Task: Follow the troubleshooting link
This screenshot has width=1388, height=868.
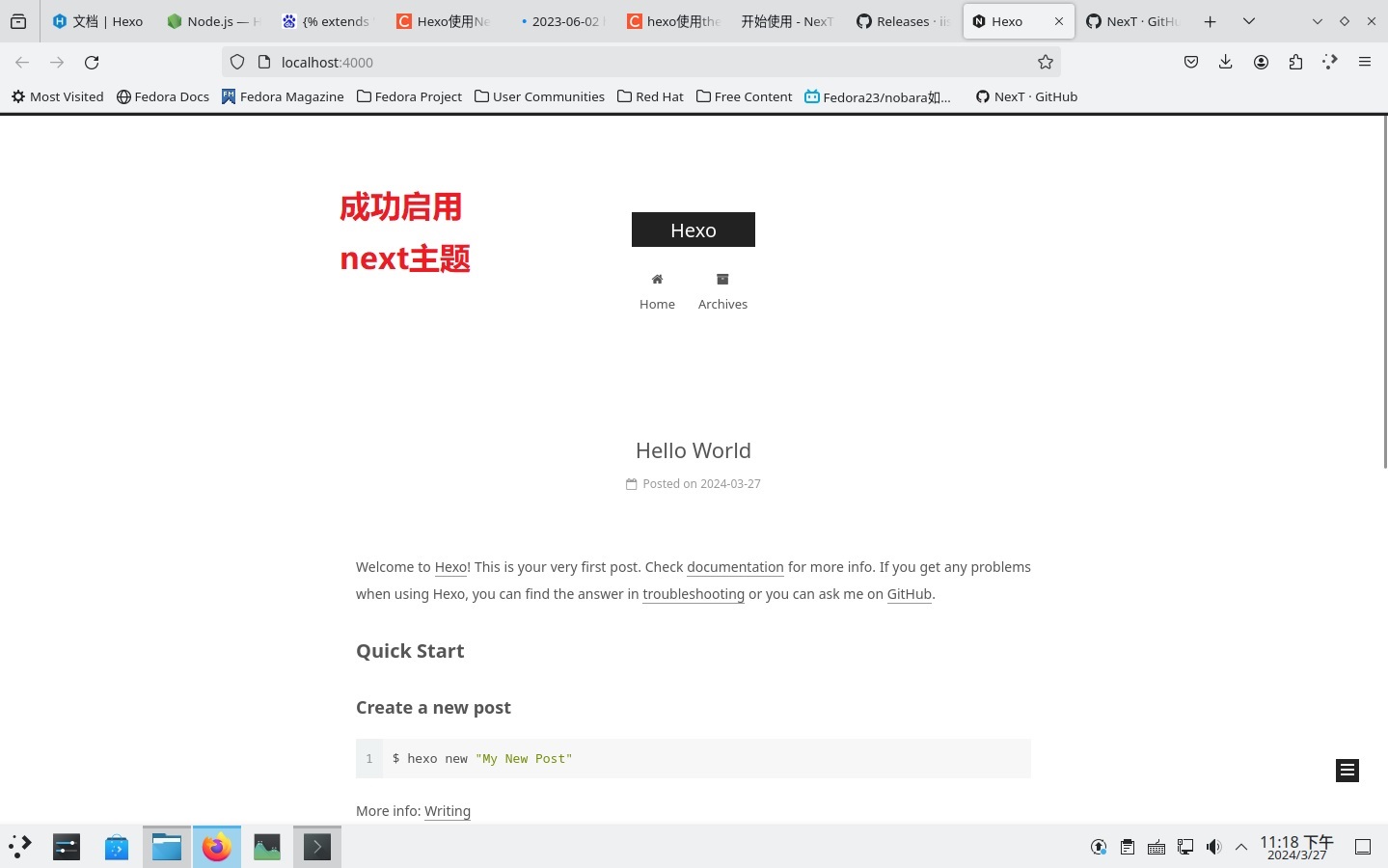Action: (694, 594)
